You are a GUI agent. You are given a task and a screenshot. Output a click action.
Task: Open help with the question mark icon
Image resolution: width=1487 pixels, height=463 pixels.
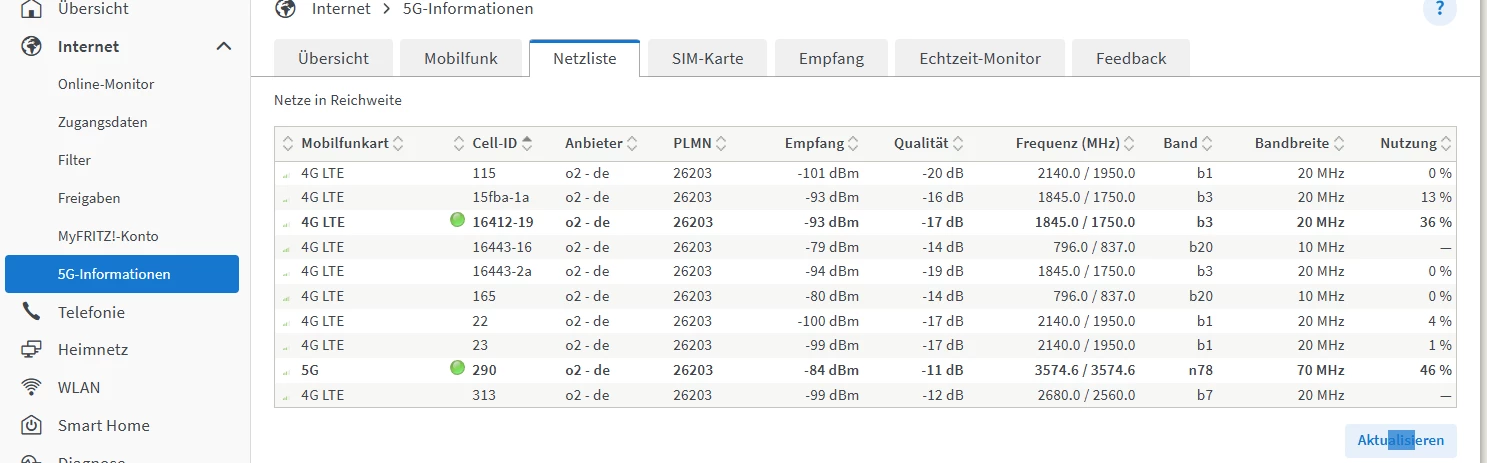tap(1440, 9)
